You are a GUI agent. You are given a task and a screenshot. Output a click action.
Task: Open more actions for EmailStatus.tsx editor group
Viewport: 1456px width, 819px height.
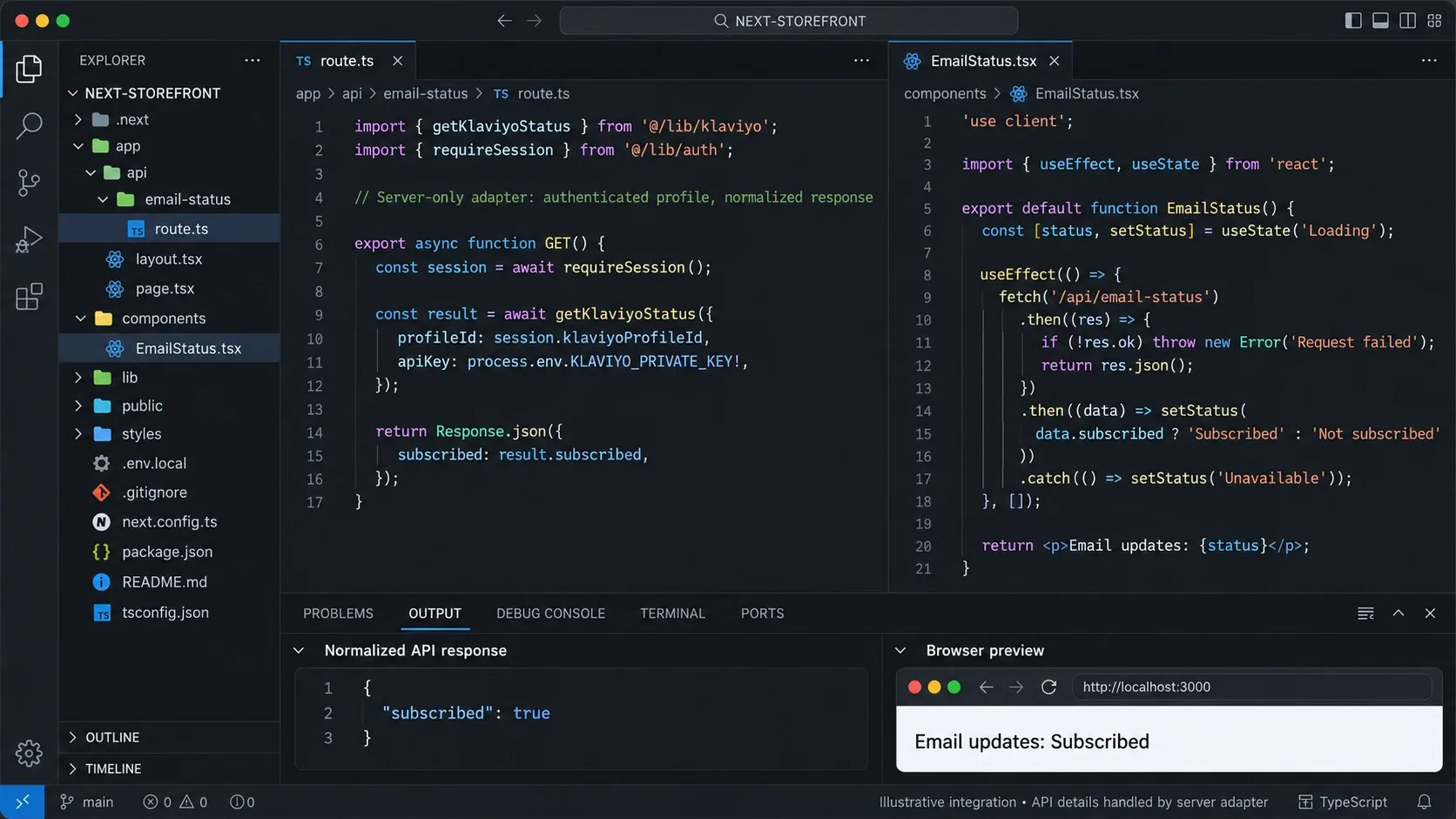pos(1429,60)
